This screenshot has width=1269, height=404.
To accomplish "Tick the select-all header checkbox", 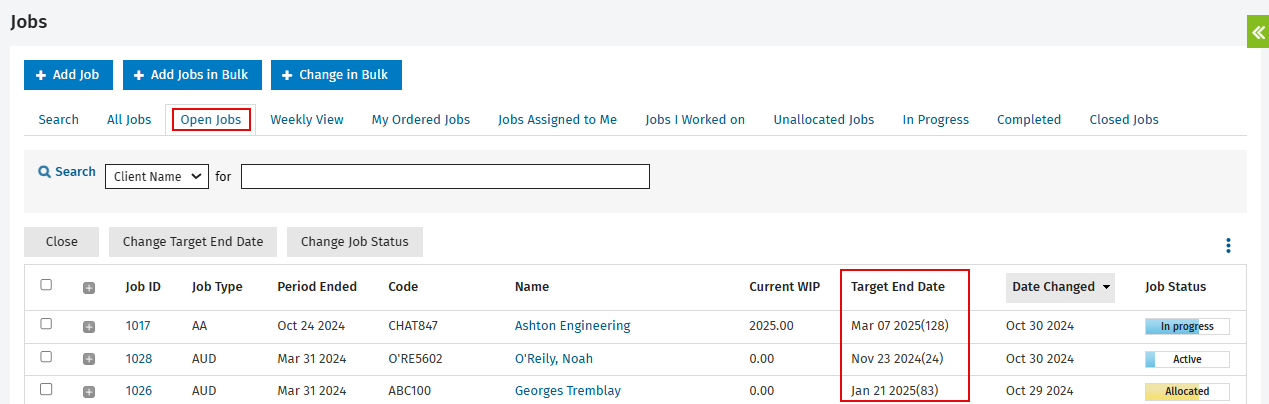I will coord(46,285).
